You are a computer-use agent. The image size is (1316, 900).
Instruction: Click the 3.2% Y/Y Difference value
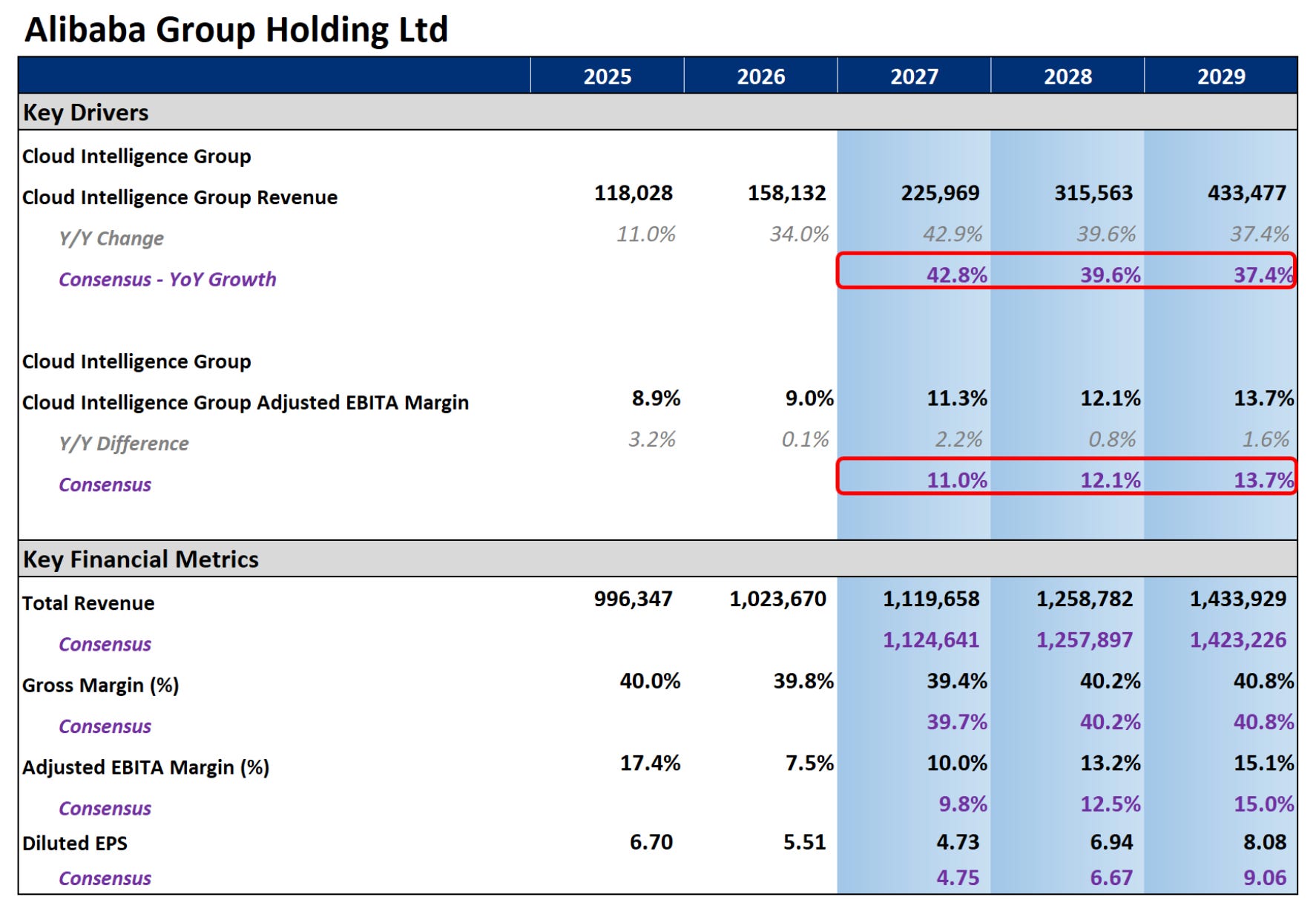point(652,439)
